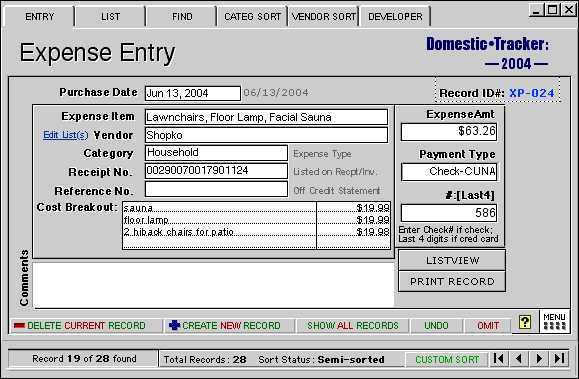Go to the previous record
The height and width of the screenshot is (379, 579).
[x=518, y=359]
